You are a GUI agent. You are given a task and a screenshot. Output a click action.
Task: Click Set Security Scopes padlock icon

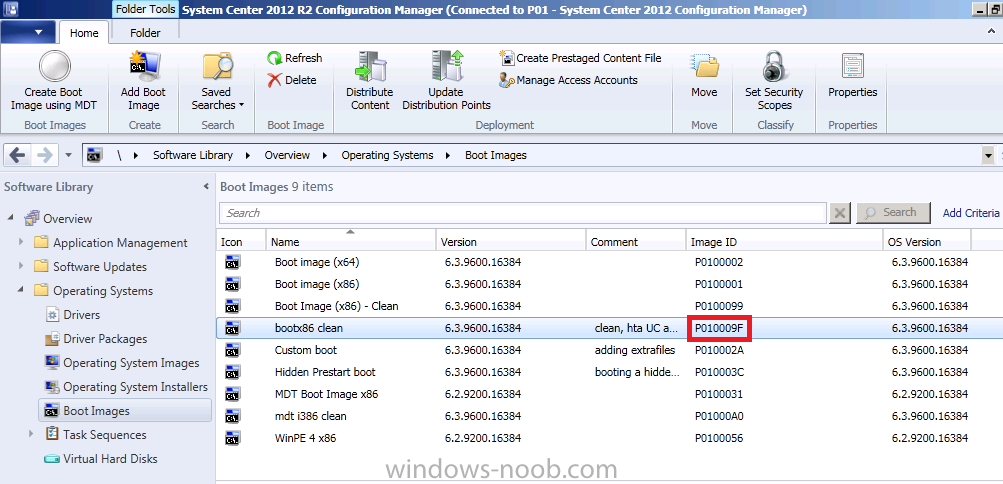[774, 66]
